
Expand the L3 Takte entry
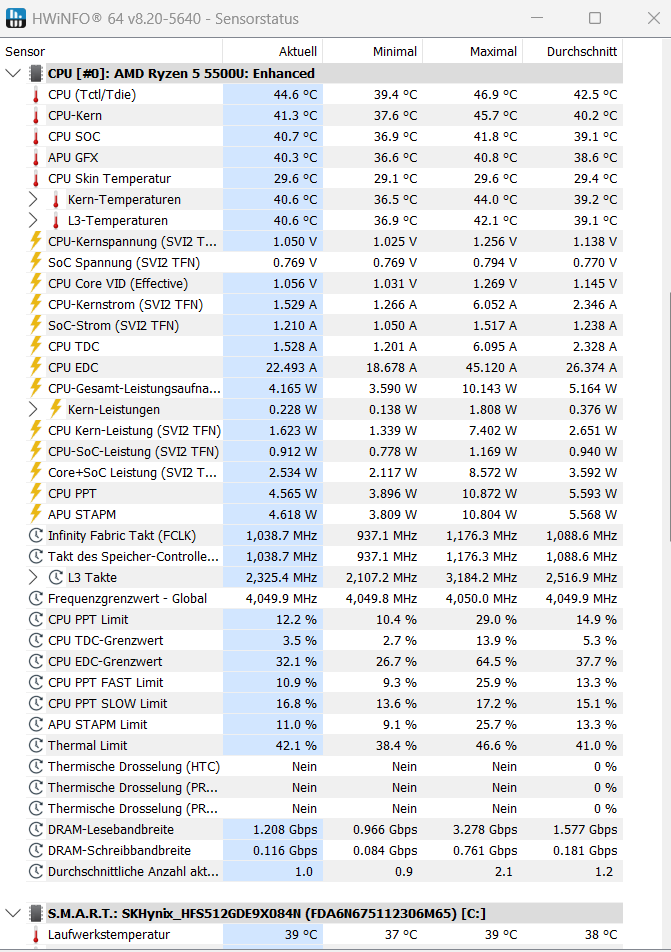tap(33, 577)
